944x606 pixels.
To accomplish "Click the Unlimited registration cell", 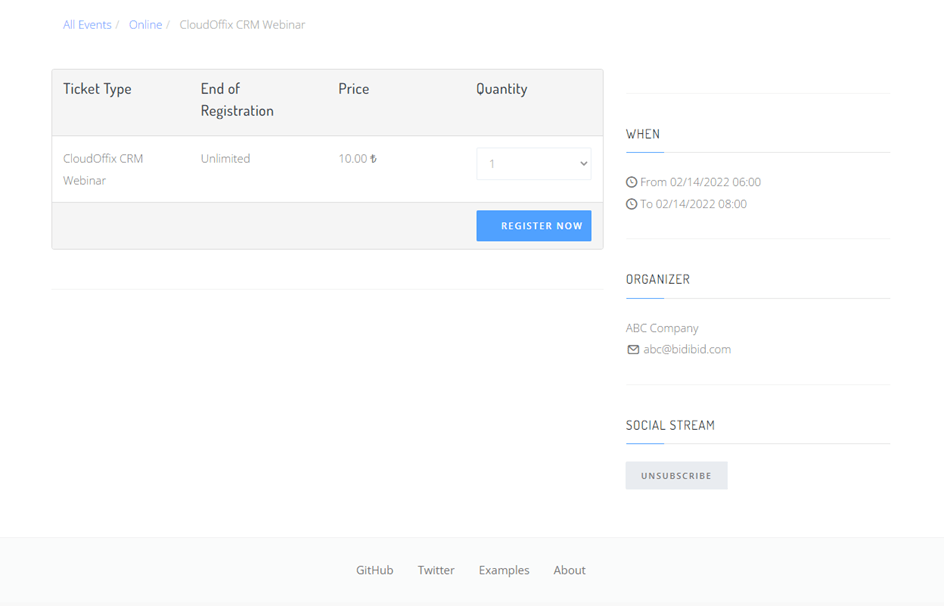I will (225, 159).
